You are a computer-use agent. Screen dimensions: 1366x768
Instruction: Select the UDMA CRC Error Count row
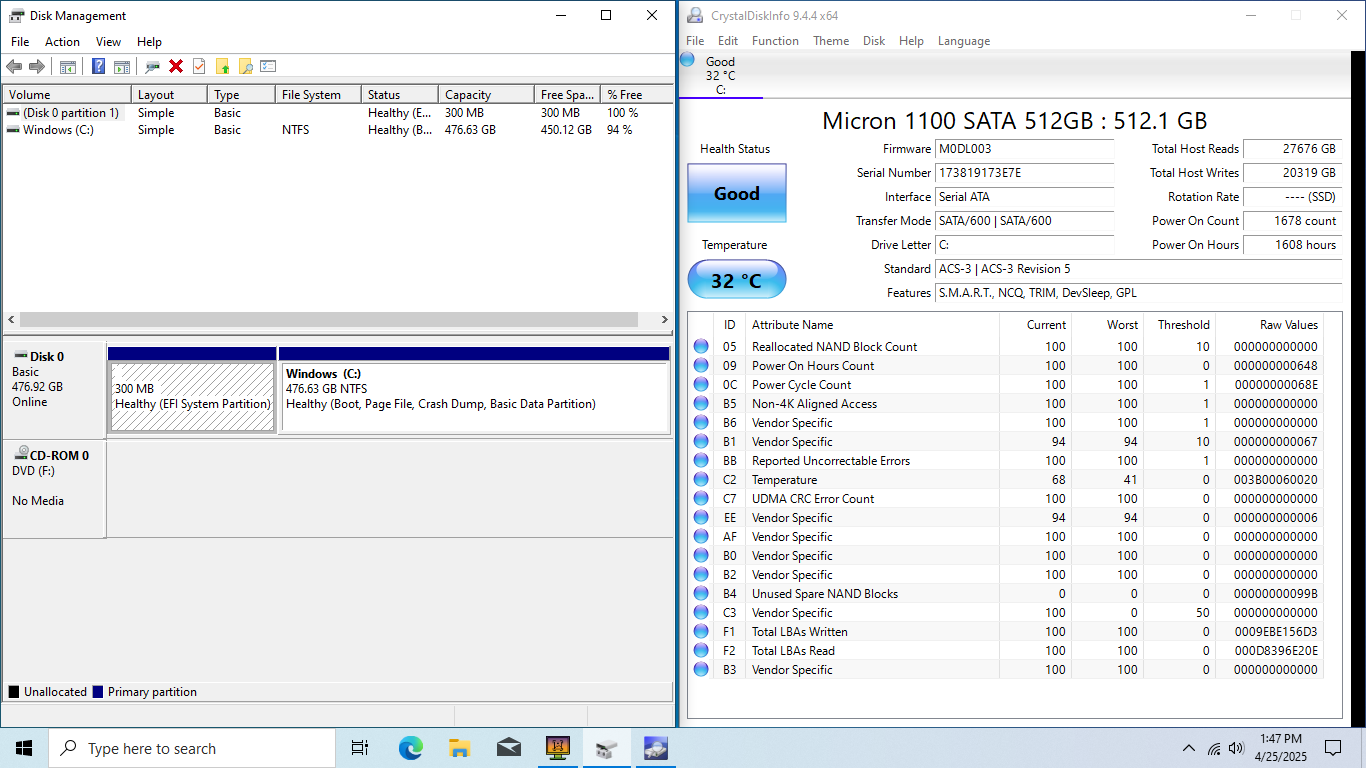(x=1006, y=499)
